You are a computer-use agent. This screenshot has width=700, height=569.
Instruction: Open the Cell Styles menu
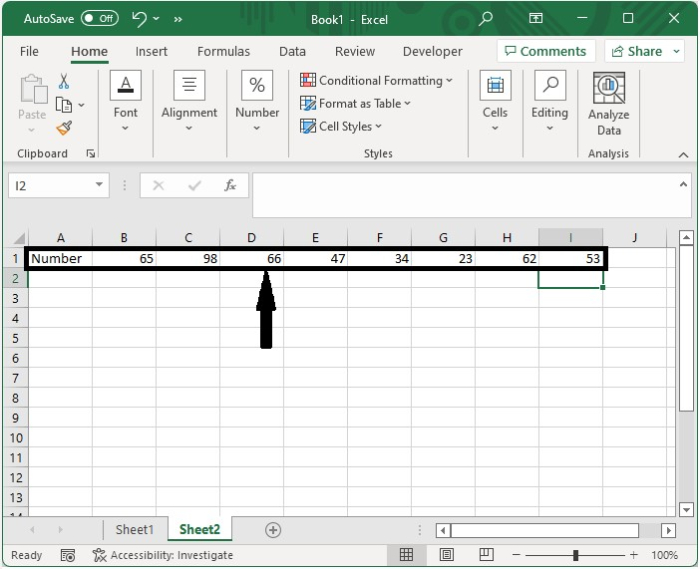coord(341,126)
